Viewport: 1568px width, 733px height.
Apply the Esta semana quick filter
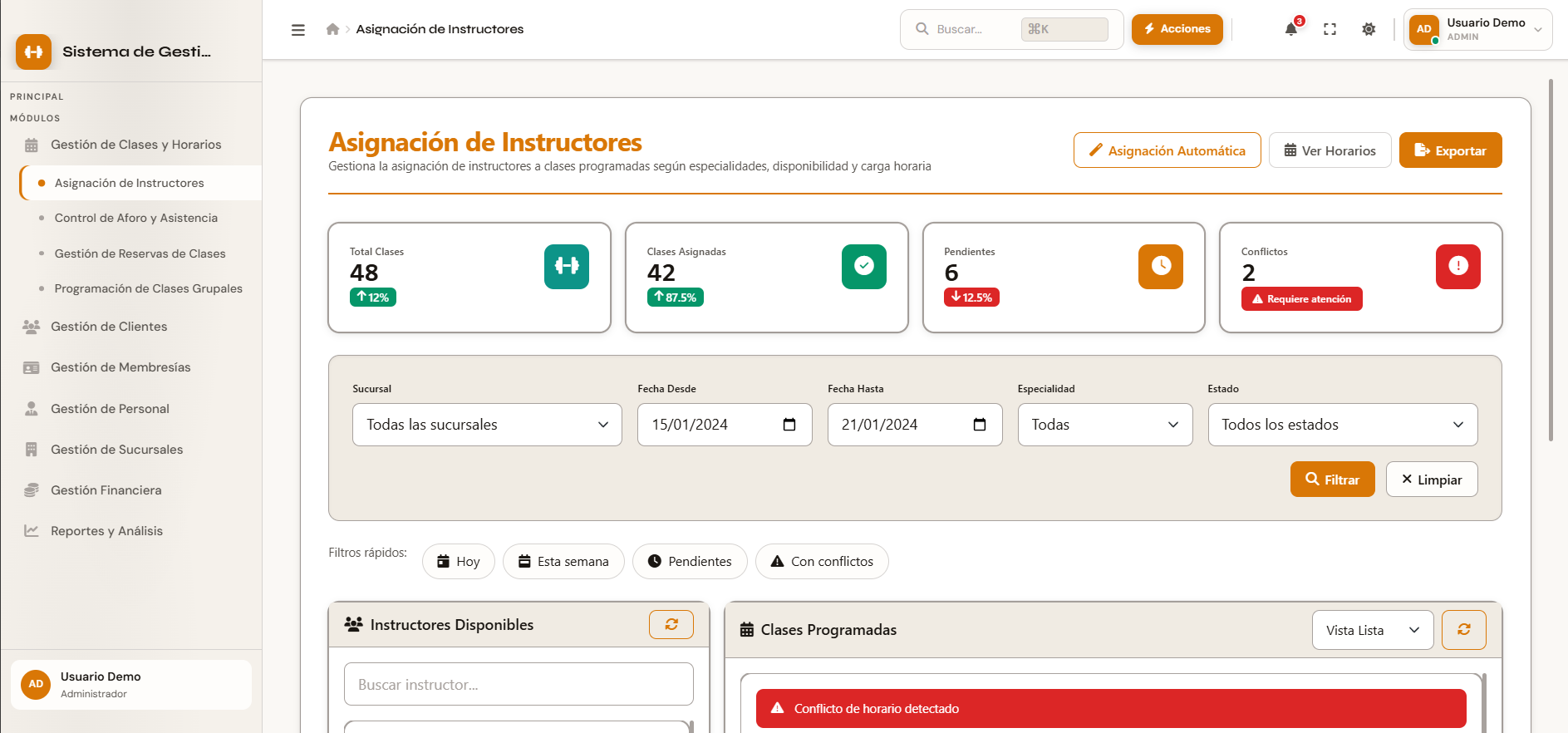[x=563, y=562]
